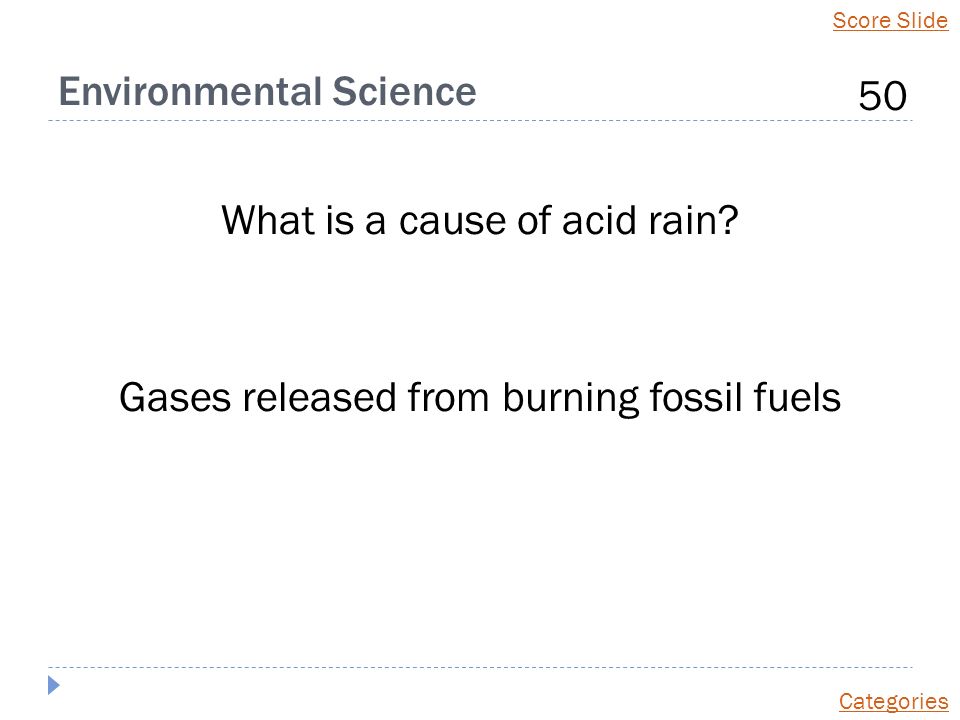960x720 pixels.
Task: Go to the Categories link
Action: click(893, 702)
